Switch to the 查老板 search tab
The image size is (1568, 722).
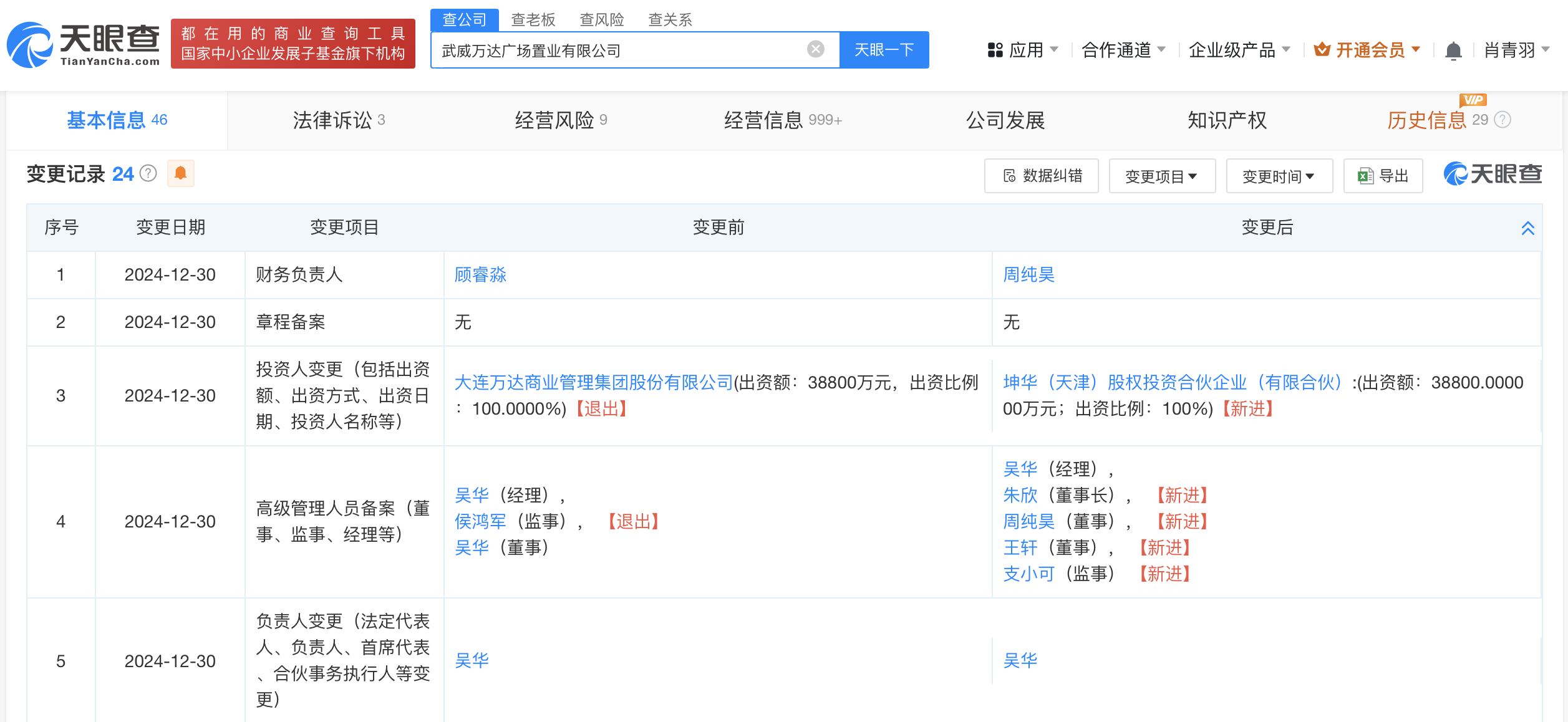click(x=533, y=20)
